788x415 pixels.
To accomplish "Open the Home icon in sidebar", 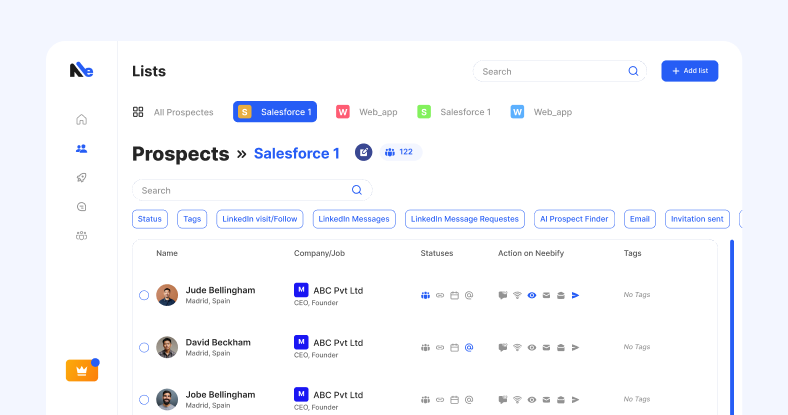I will click(x=81, y=120).
